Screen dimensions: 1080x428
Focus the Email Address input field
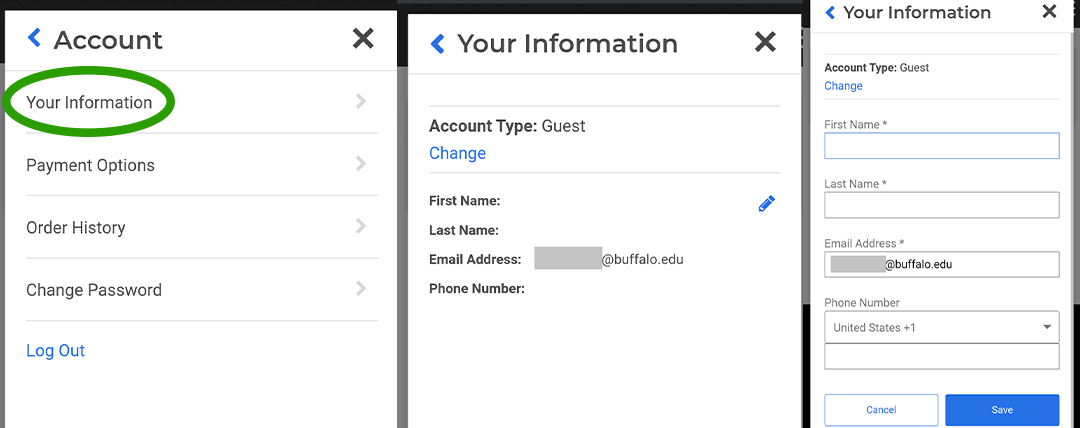942,264
